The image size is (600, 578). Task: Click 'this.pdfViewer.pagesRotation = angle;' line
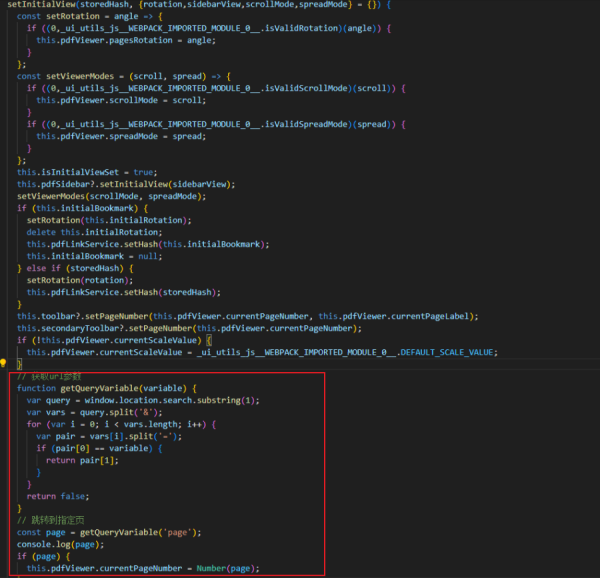126,40
